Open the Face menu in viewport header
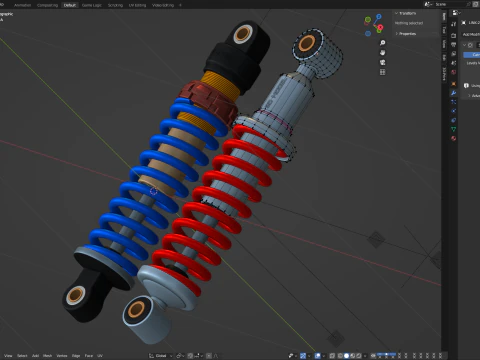The width and height of the screenshot is (480, 360). (89, 356)
